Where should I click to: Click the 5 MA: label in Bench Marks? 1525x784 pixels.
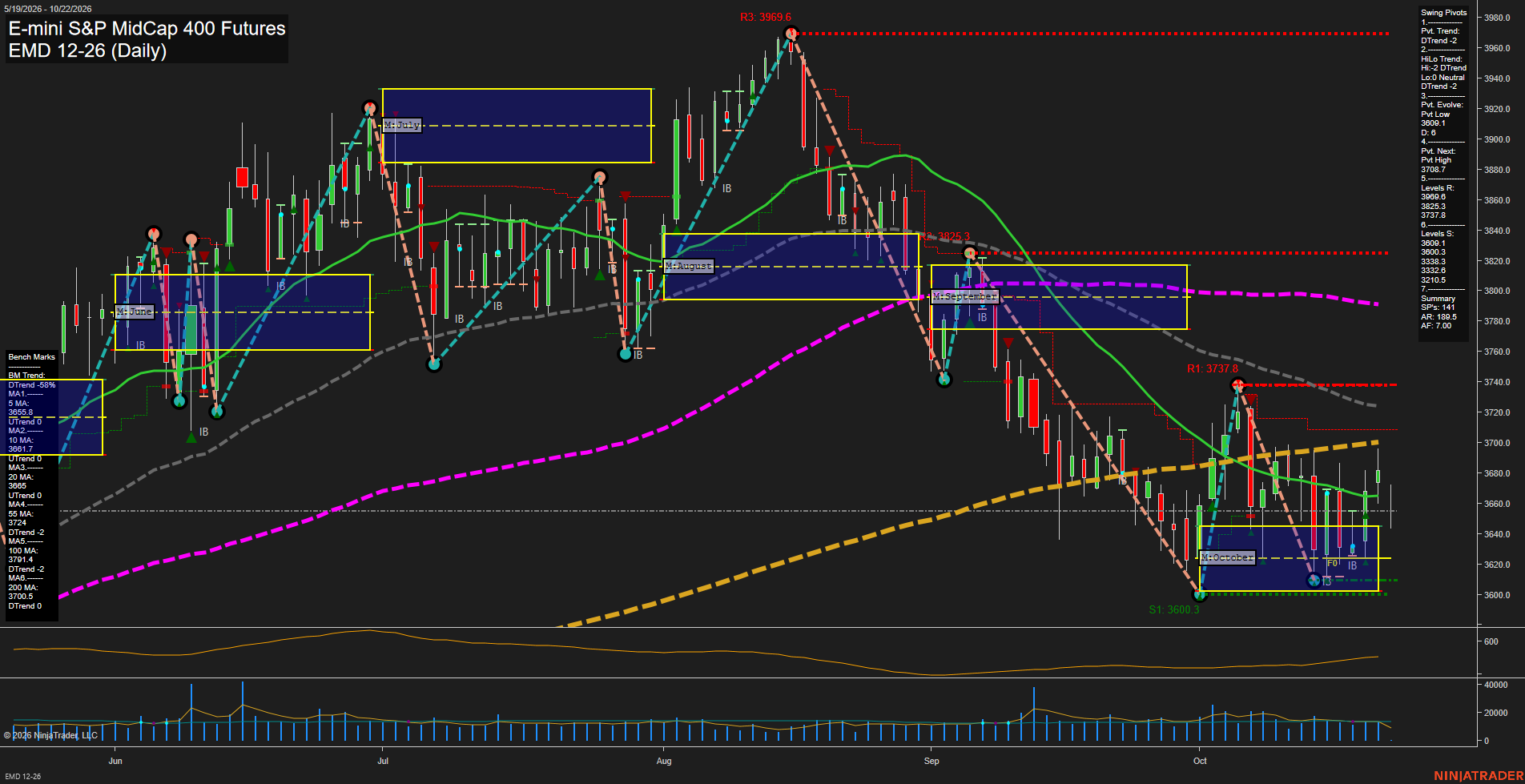[x=19, y=404]
